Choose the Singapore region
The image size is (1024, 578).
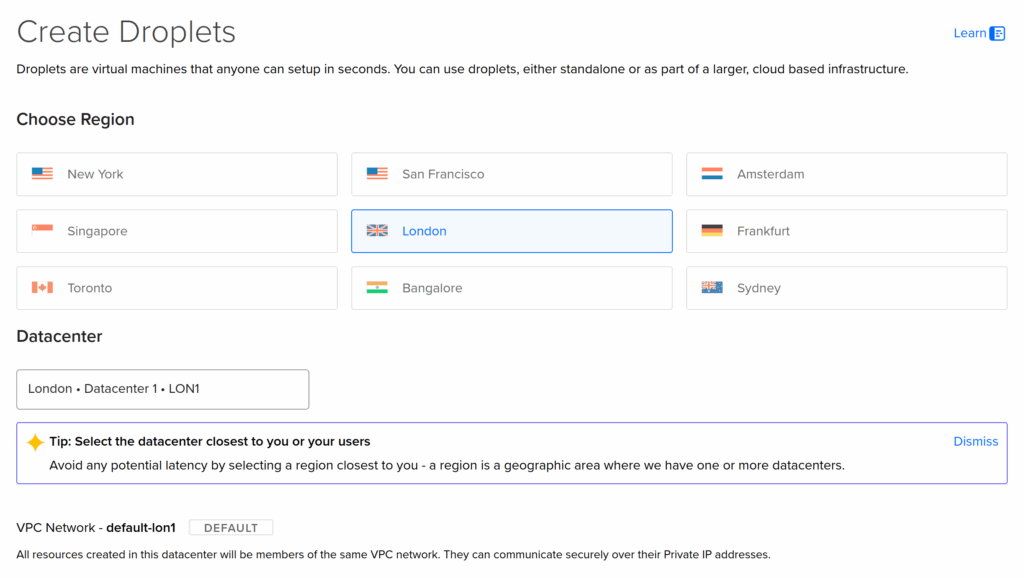(x=177, y=231)
